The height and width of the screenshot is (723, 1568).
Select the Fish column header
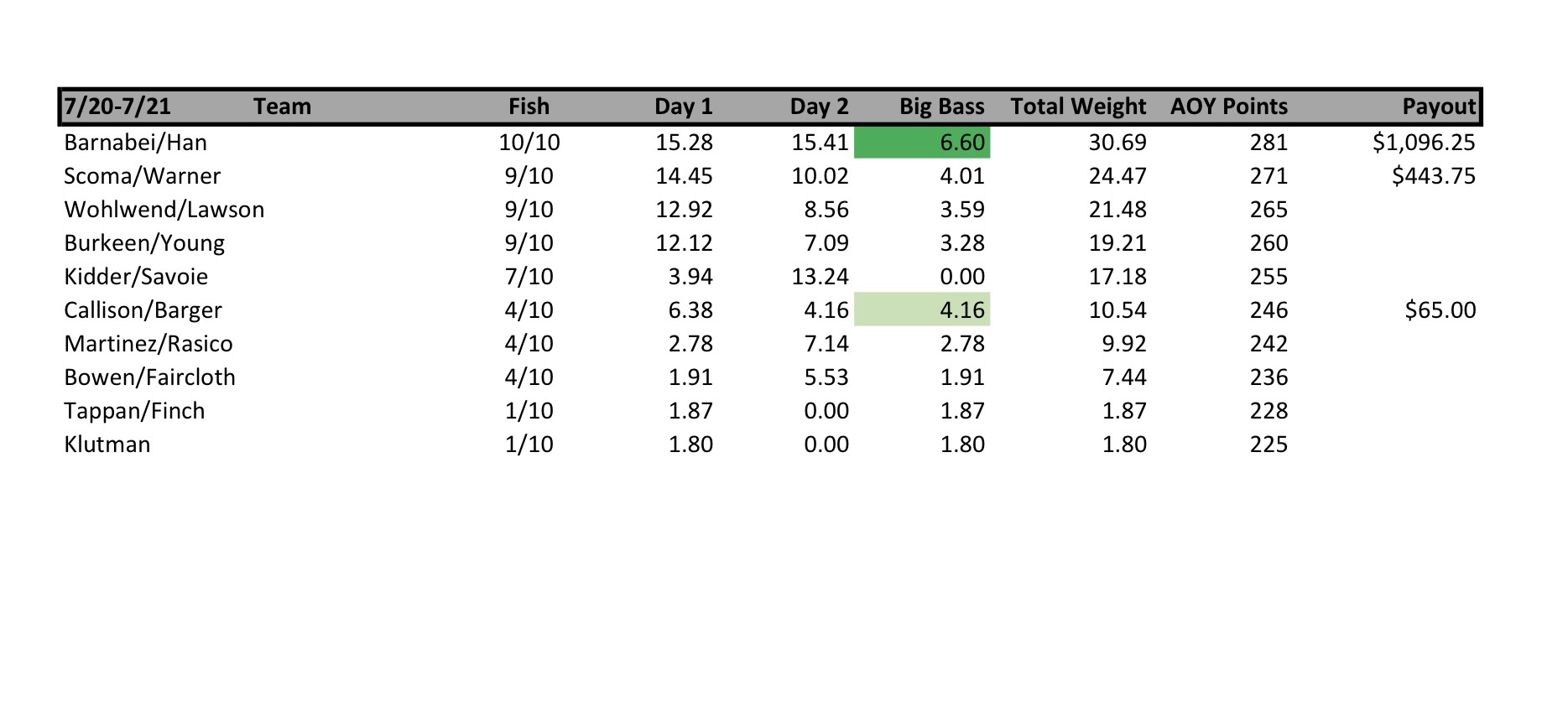click(x=529, y=107)
